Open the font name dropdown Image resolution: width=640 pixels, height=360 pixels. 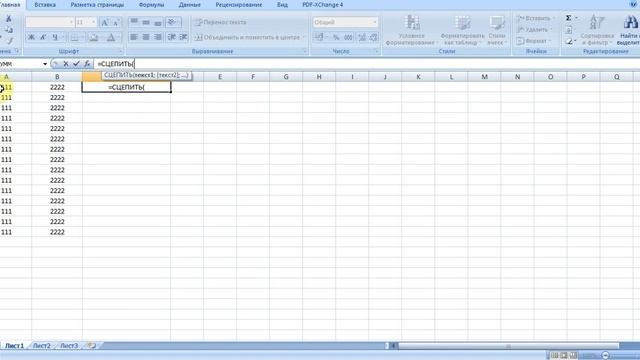[71, 22]
